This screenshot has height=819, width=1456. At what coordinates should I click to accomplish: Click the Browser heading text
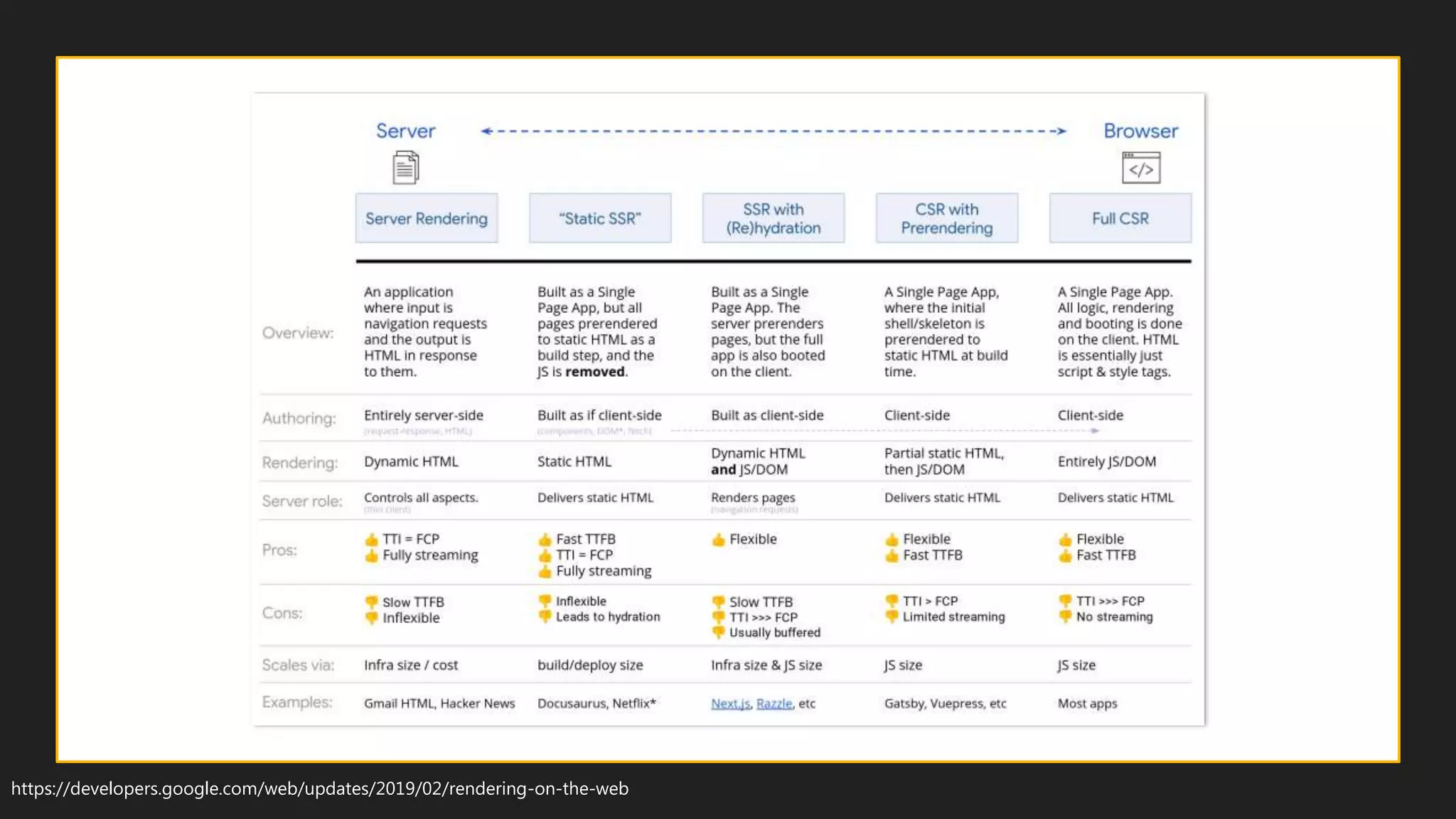click(1140, 131)
